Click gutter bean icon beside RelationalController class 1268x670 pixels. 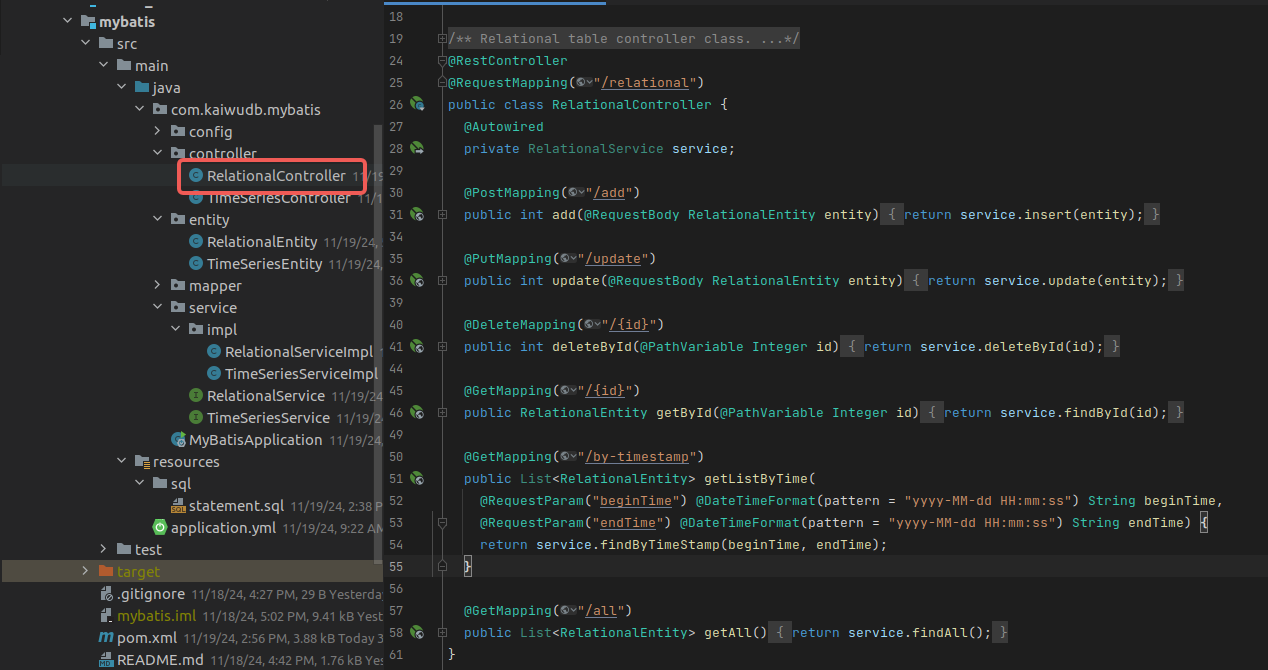point(417,104)
